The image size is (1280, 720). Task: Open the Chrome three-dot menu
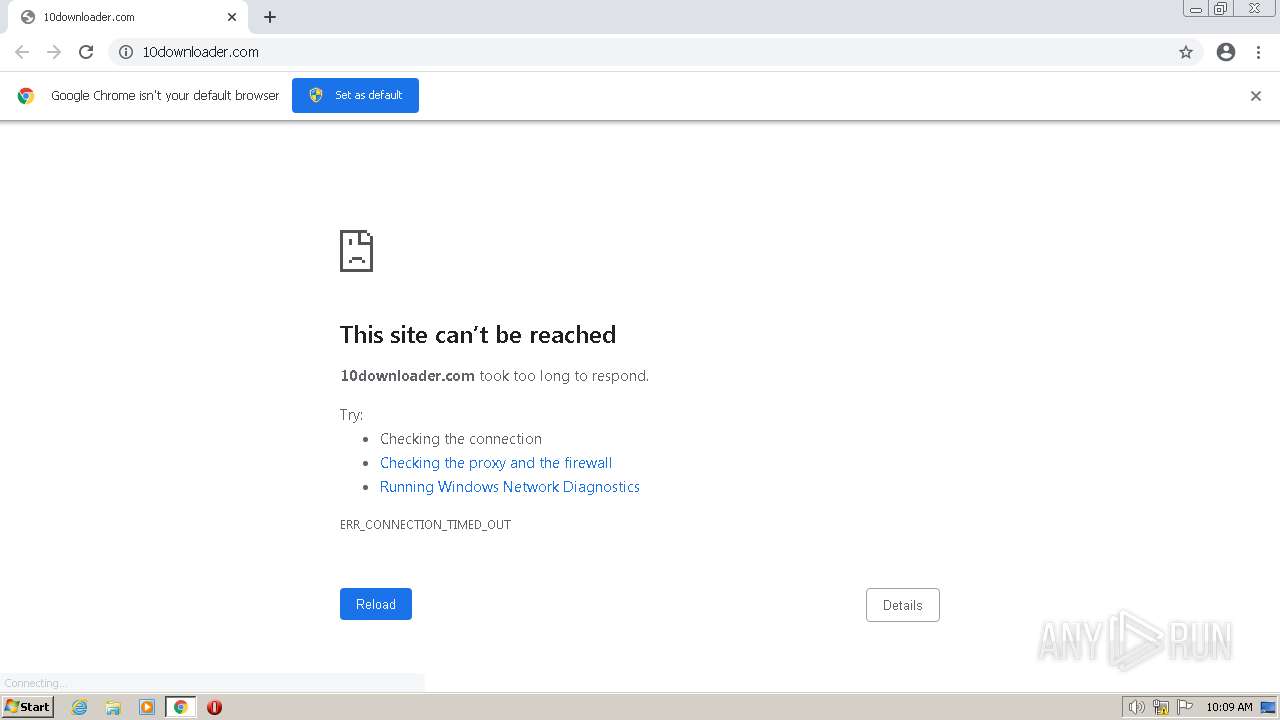click(1259, 52)
